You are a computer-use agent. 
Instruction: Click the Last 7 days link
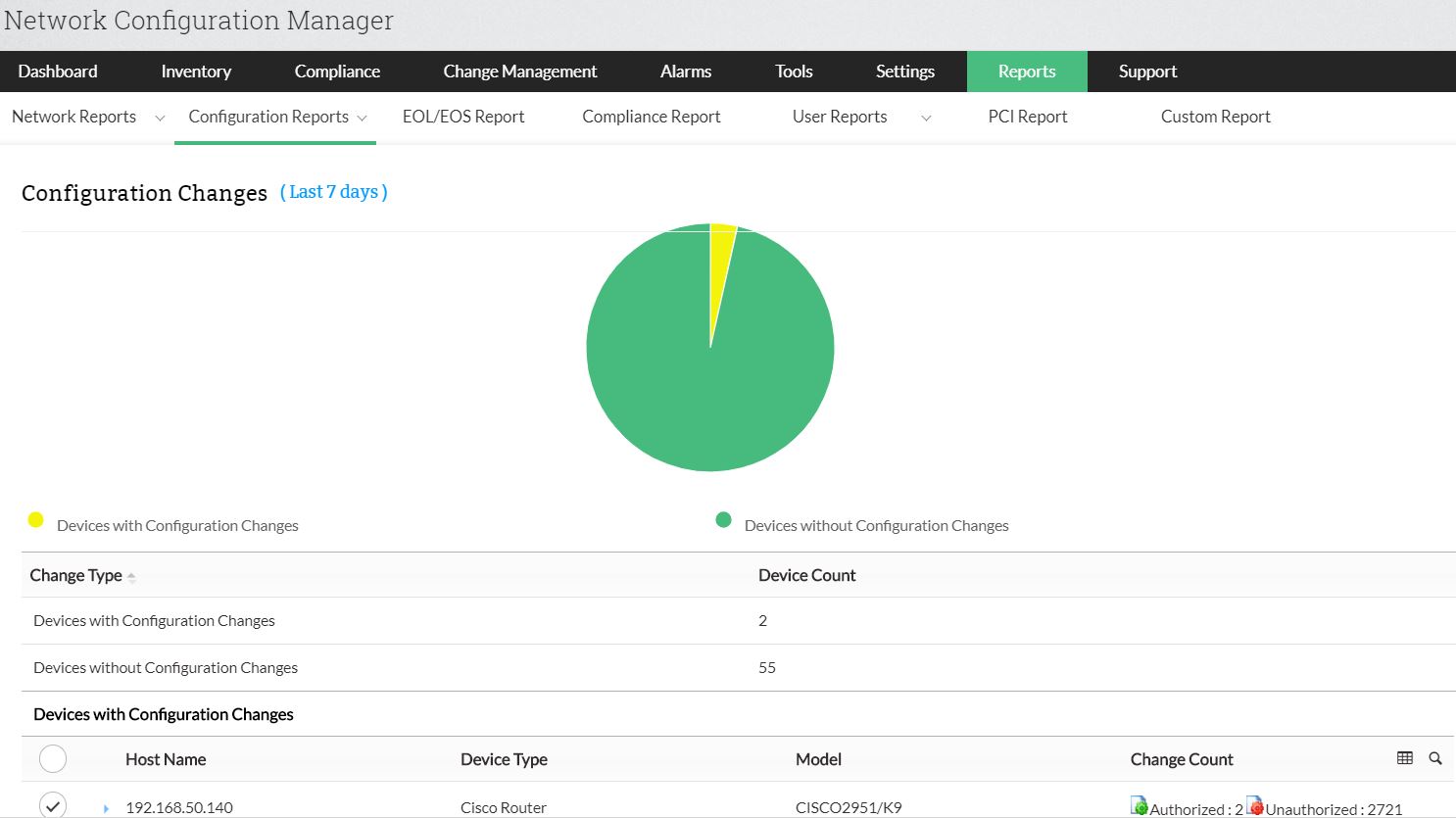[x=334, y=192]
